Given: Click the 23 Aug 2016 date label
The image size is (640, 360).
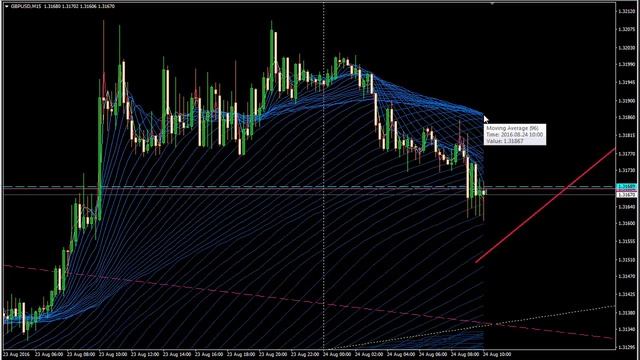Looking at the screenshot, I should (17, 354).
